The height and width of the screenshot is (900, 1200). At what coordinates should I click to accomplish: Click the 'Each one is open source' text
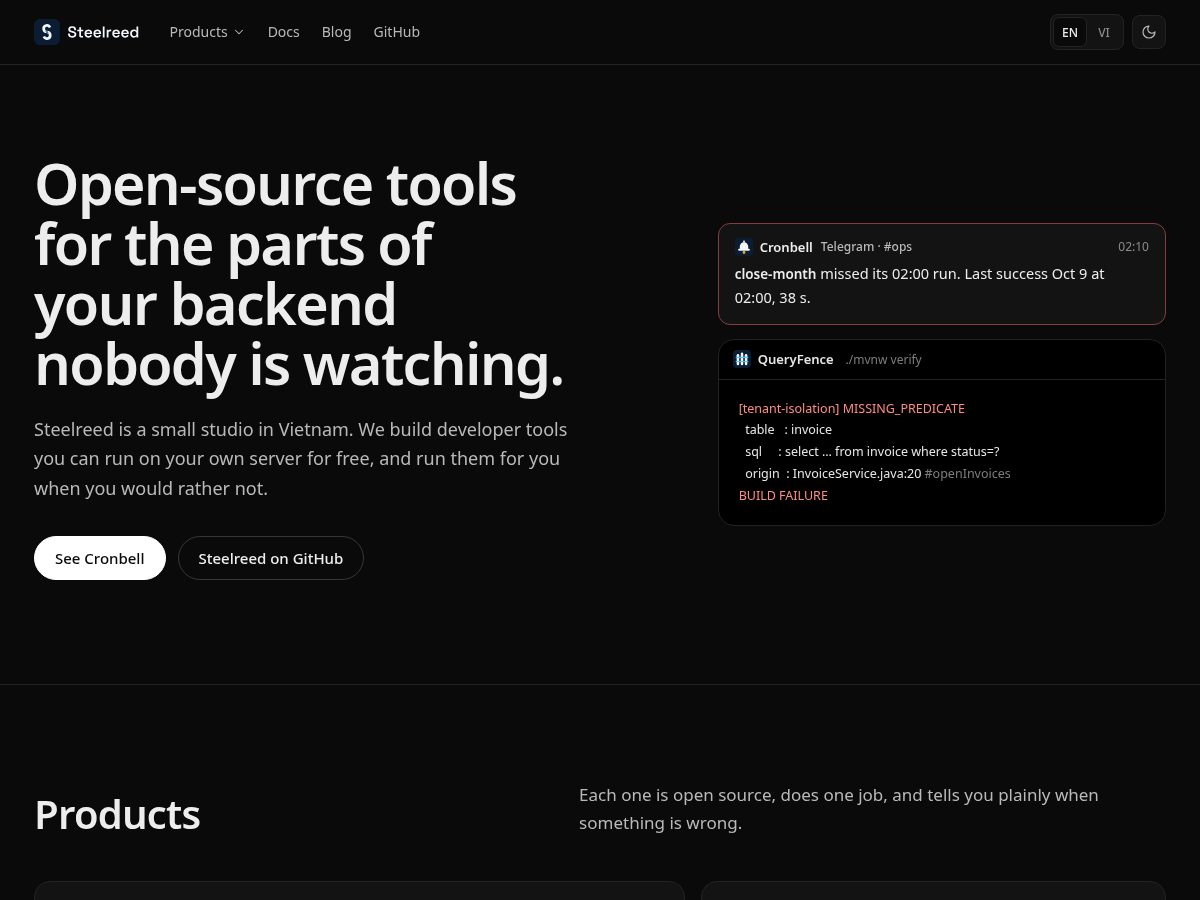839,809
